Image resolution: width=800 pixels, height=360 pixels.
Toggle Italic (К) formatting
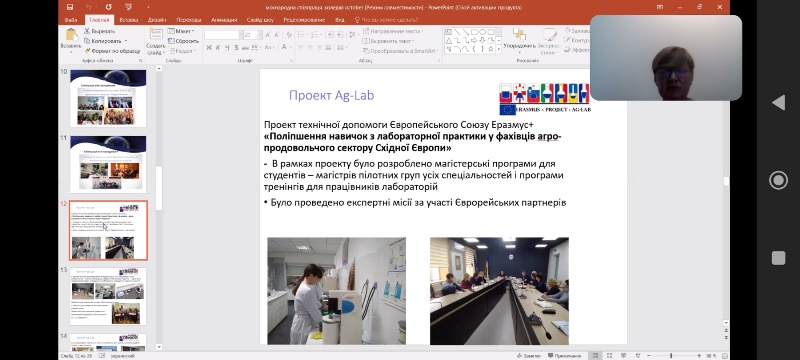(218, 47)
